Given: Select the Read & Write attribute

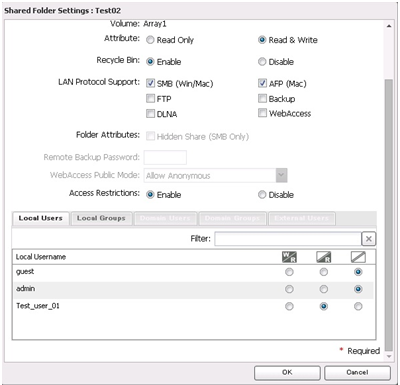Looking at the screenshot, I should pyautogui.click(x=262, y=40).
